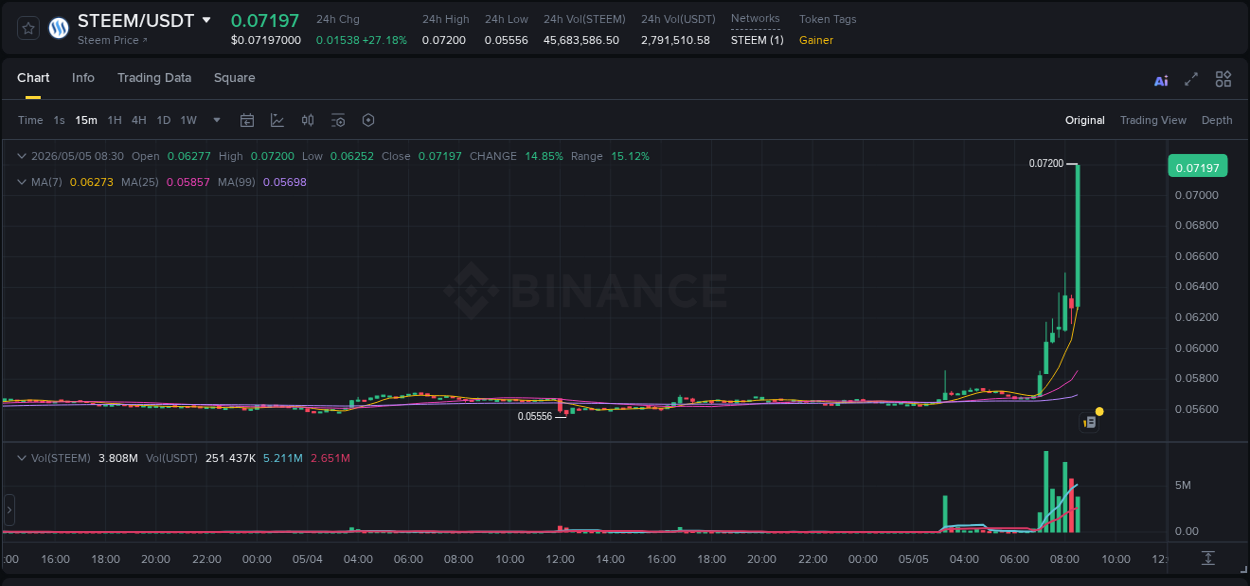Switch to the Trading Data tab

154,78
